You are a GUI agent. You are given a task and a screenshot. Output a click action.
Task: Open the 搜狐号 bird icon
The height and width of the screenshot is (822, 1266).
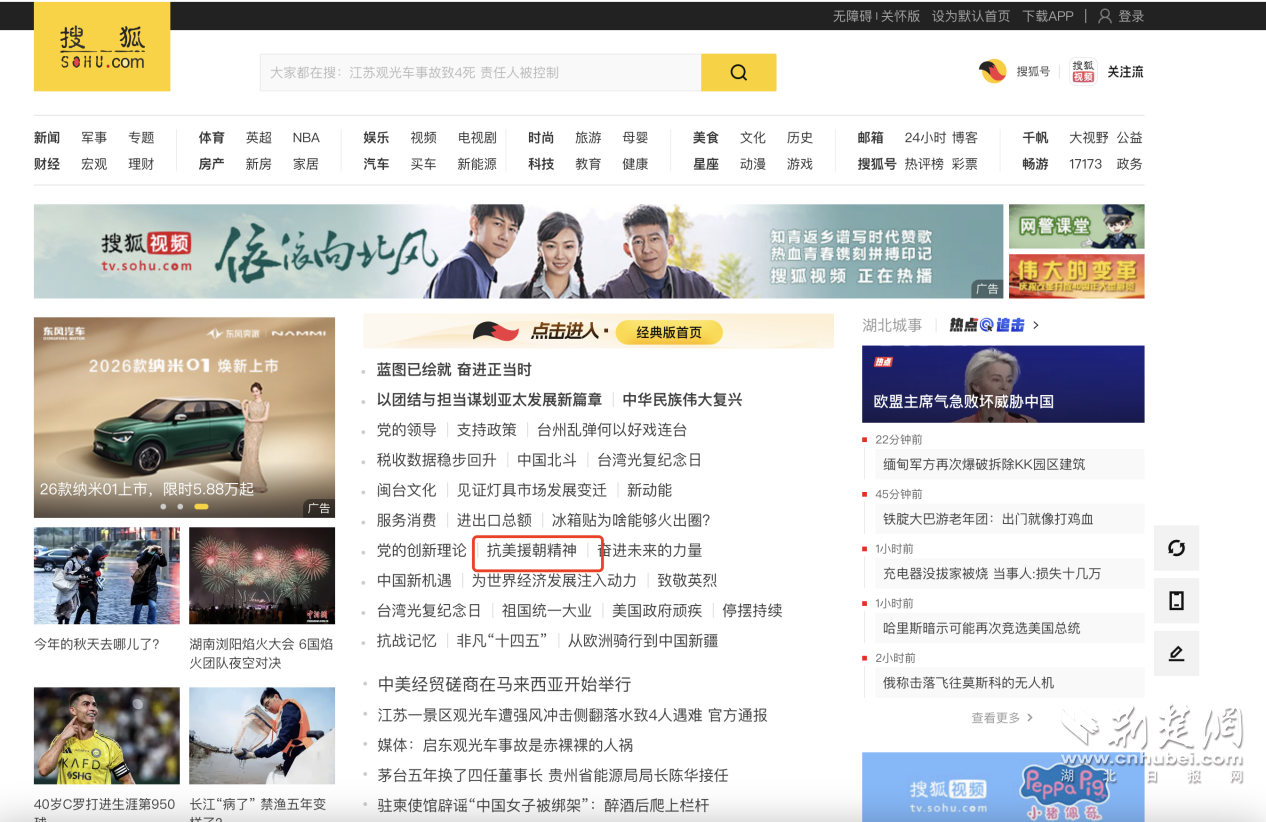click(992, 71)
